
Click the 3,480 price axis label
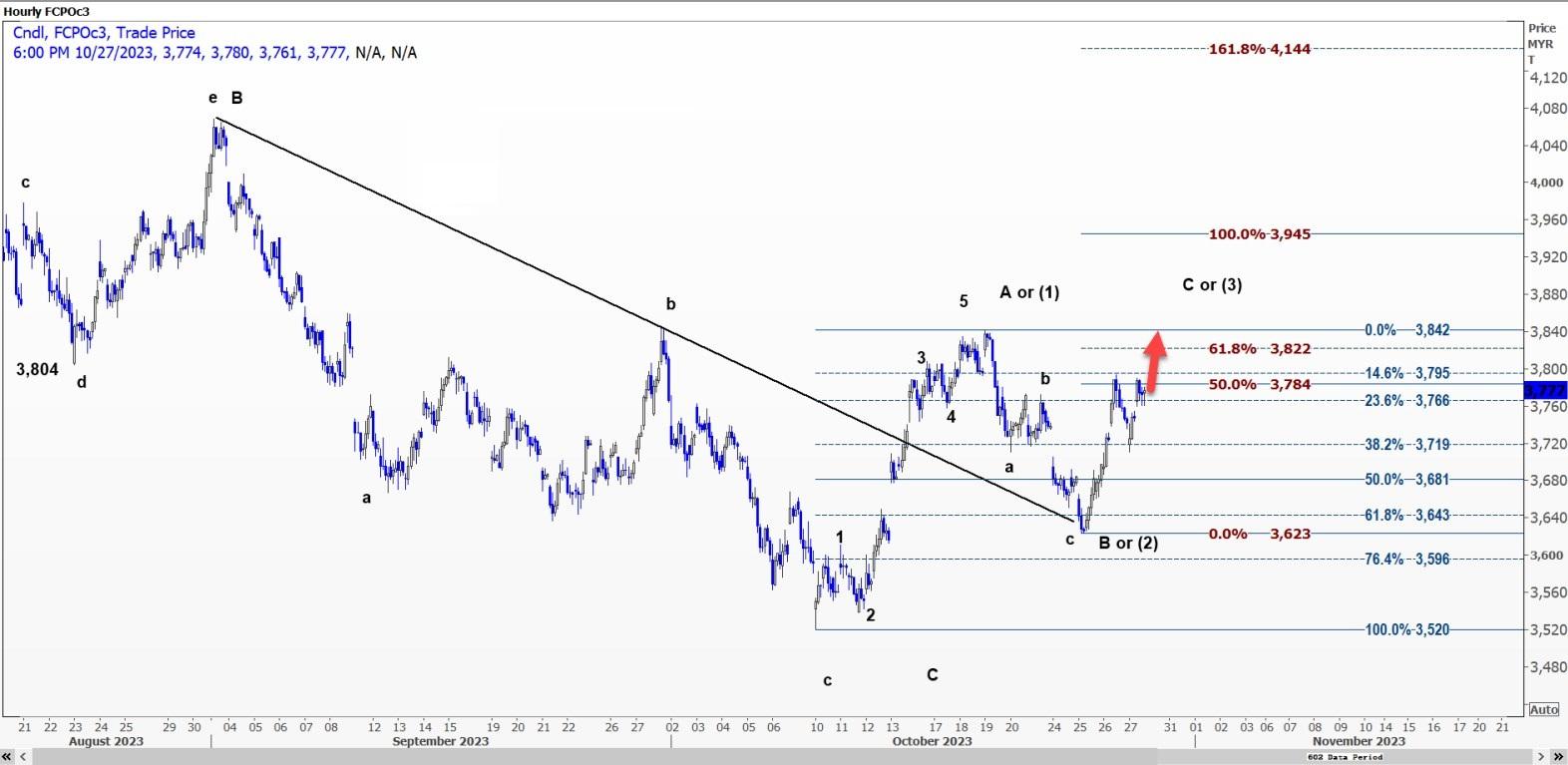coord(1547,667)
